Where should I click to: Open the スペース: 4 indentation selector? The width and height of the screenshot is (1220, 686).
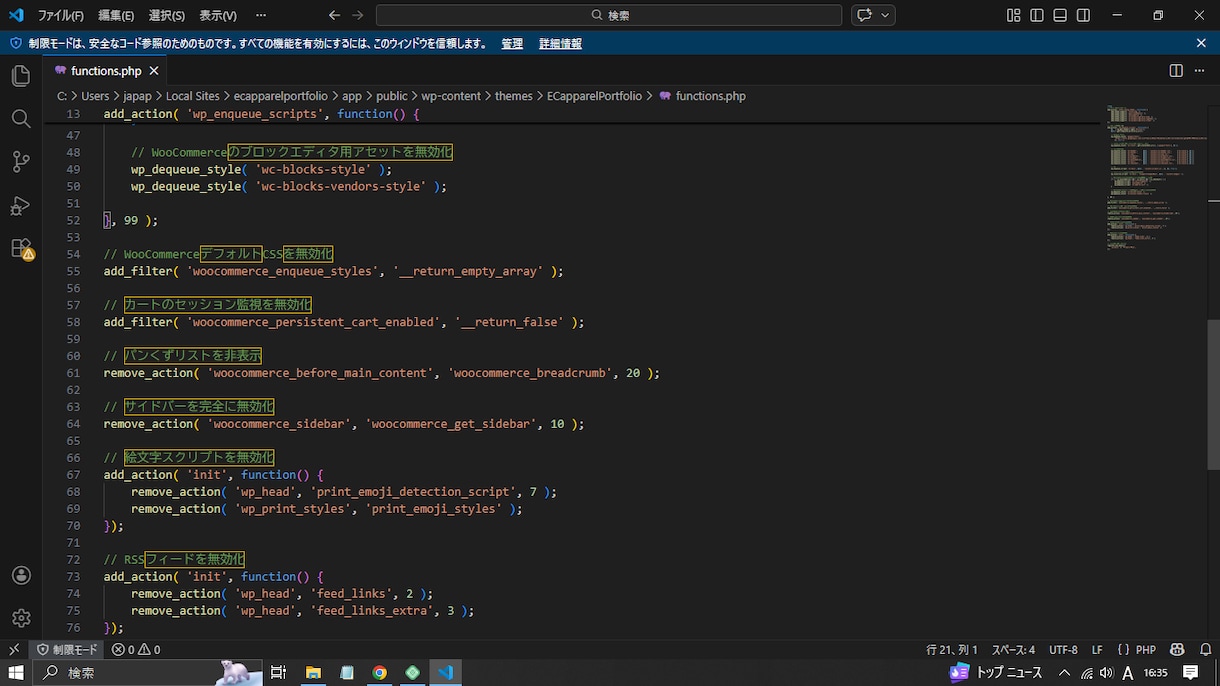click(x=1014, y=650)
